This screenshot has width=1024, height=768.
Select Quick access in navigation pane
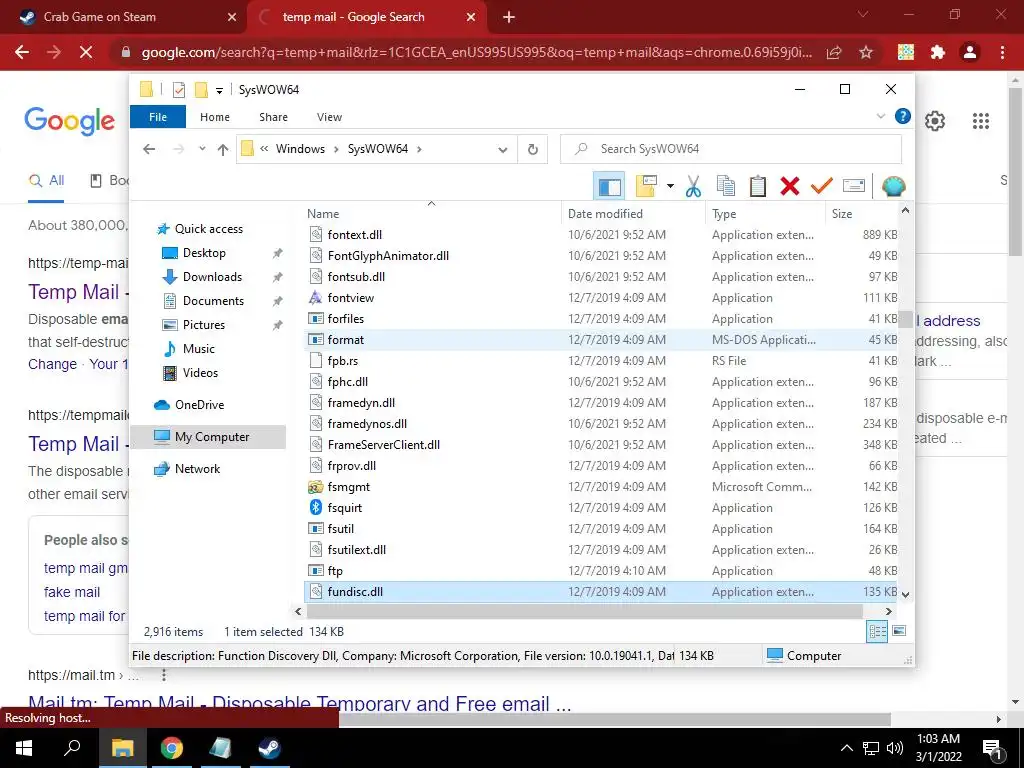[208, 229]
